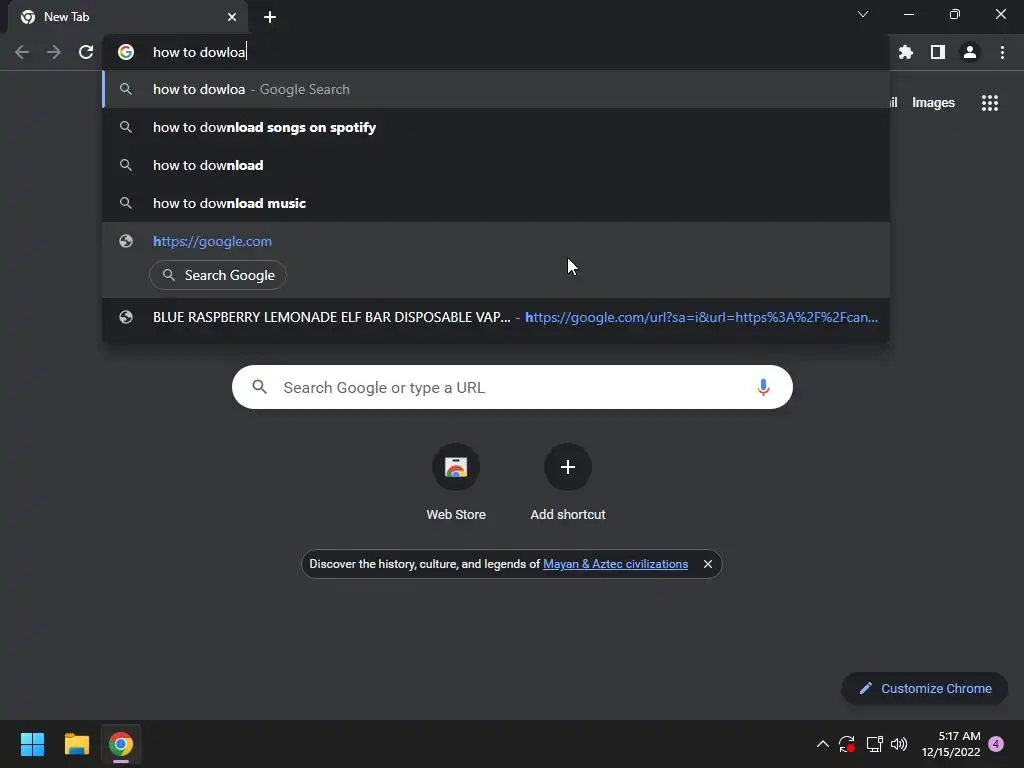The height and width of the screenshot is (768, 1024).
Task: Open the profile avatar icon
Action: click(970, 52)
